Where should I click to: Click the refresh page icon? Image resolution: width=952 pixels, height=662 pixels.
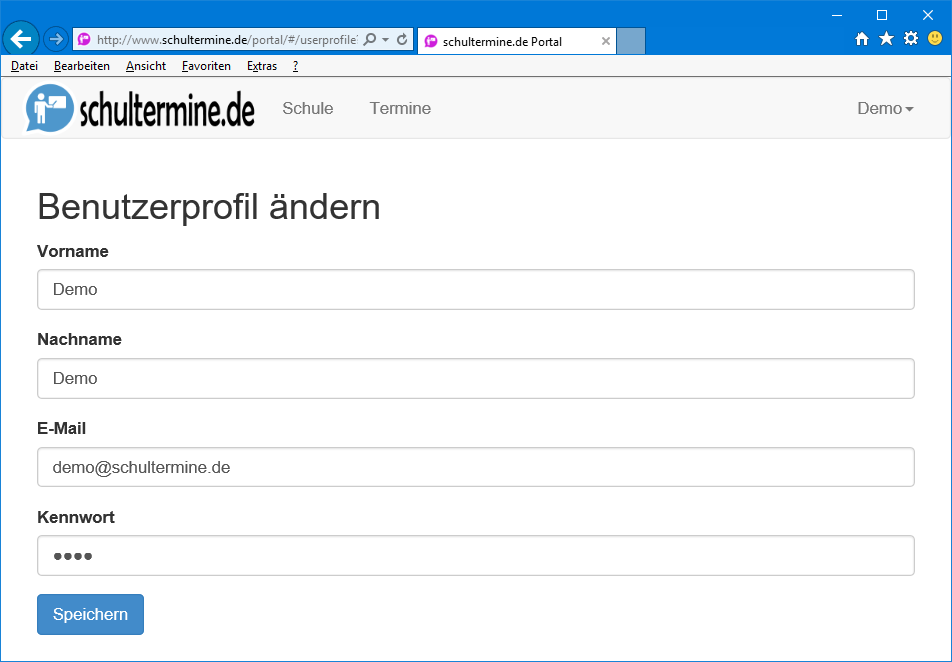coord(402,39)
